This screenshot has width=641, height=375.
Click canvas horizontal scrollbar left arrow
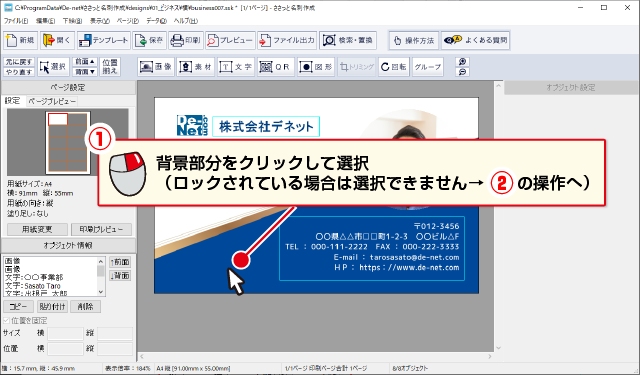pyautogui.click(x=142, y=357)
